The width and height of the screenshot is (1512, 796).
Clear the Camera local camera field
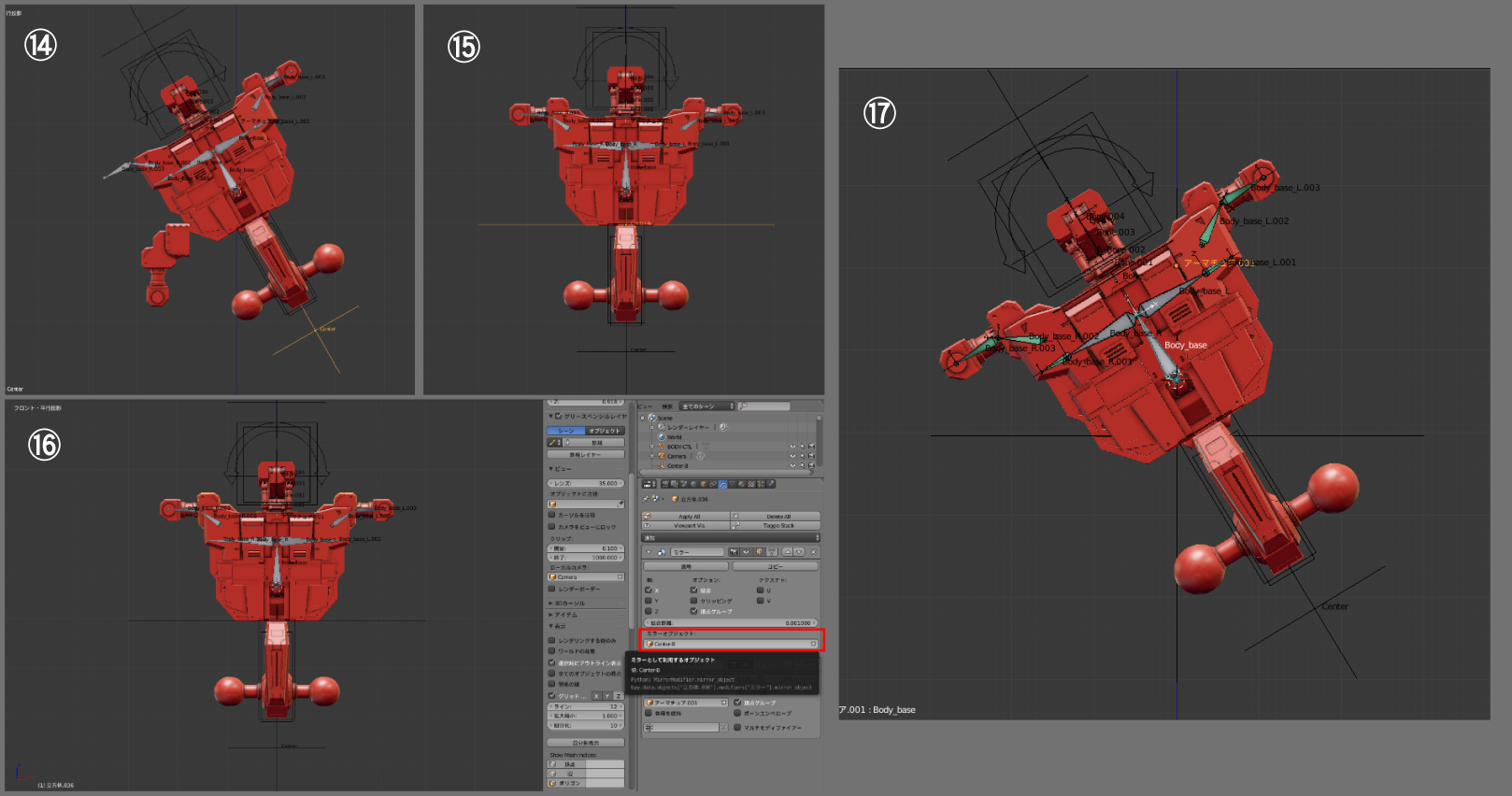(620, 577)
